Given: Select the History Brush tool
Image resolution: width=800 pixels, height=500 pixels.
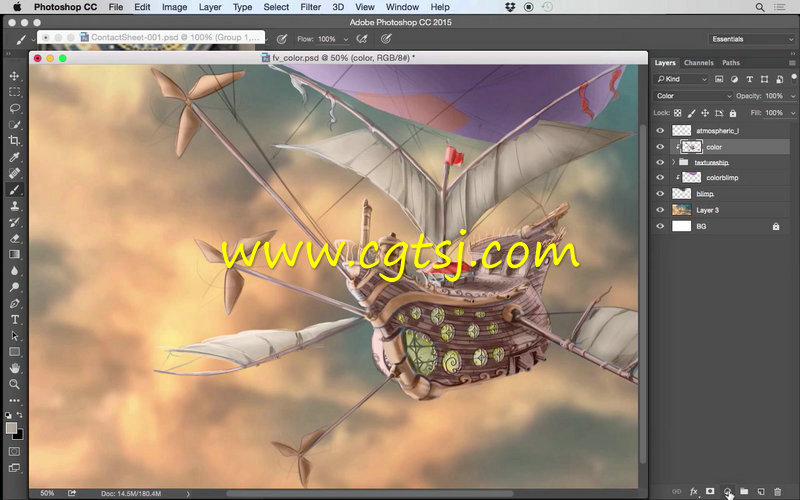Looking at the screenshot, I should point(14,222).
